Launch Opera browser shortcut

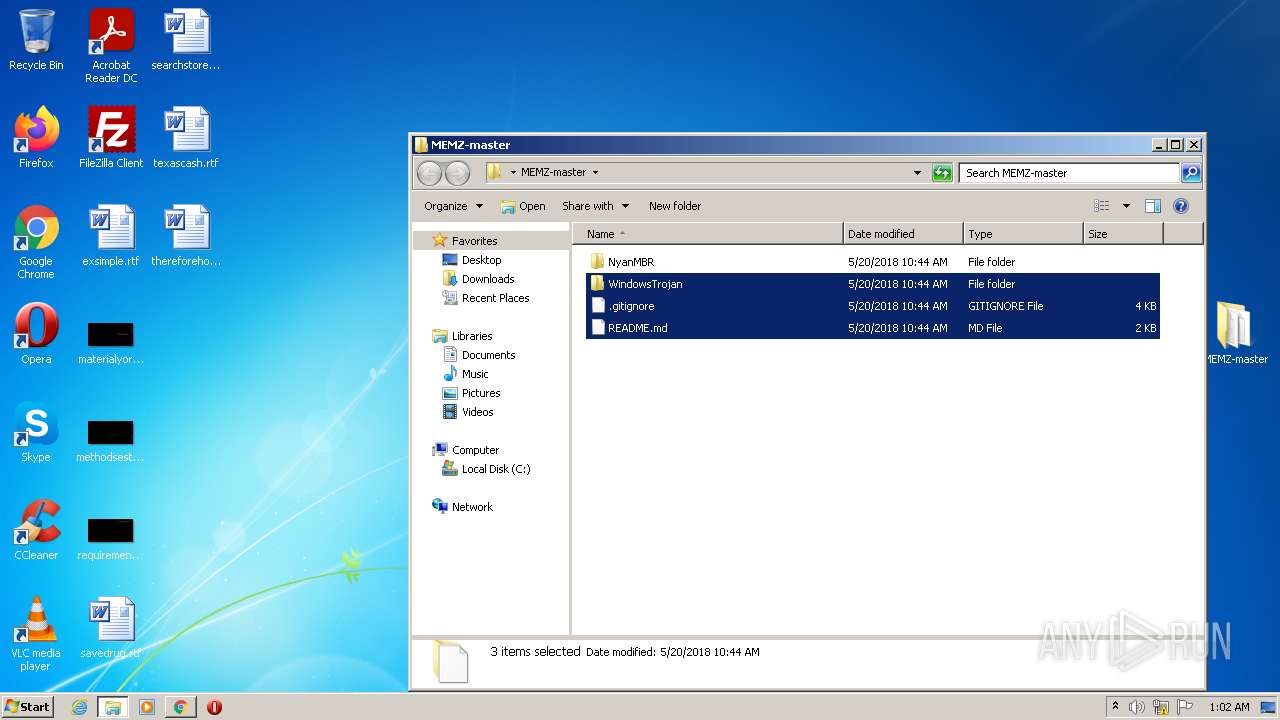tap(36, 334)
